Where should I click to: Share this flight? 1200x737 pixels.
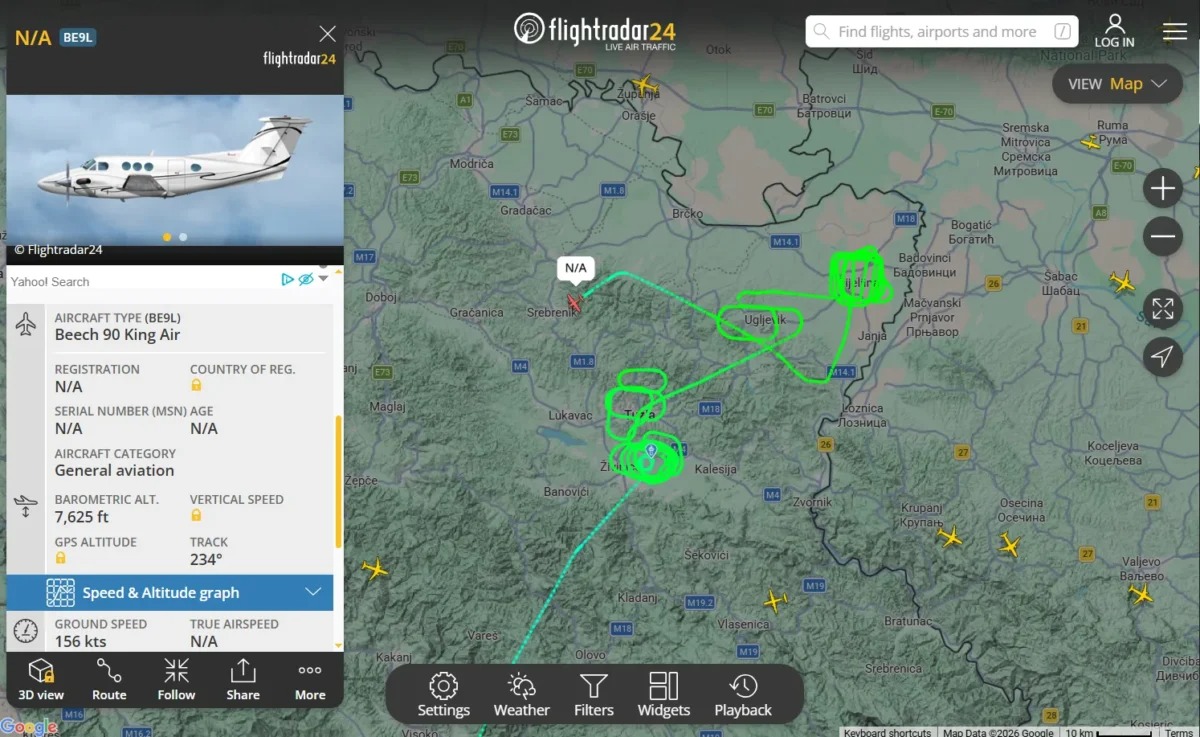coord(243,679)
